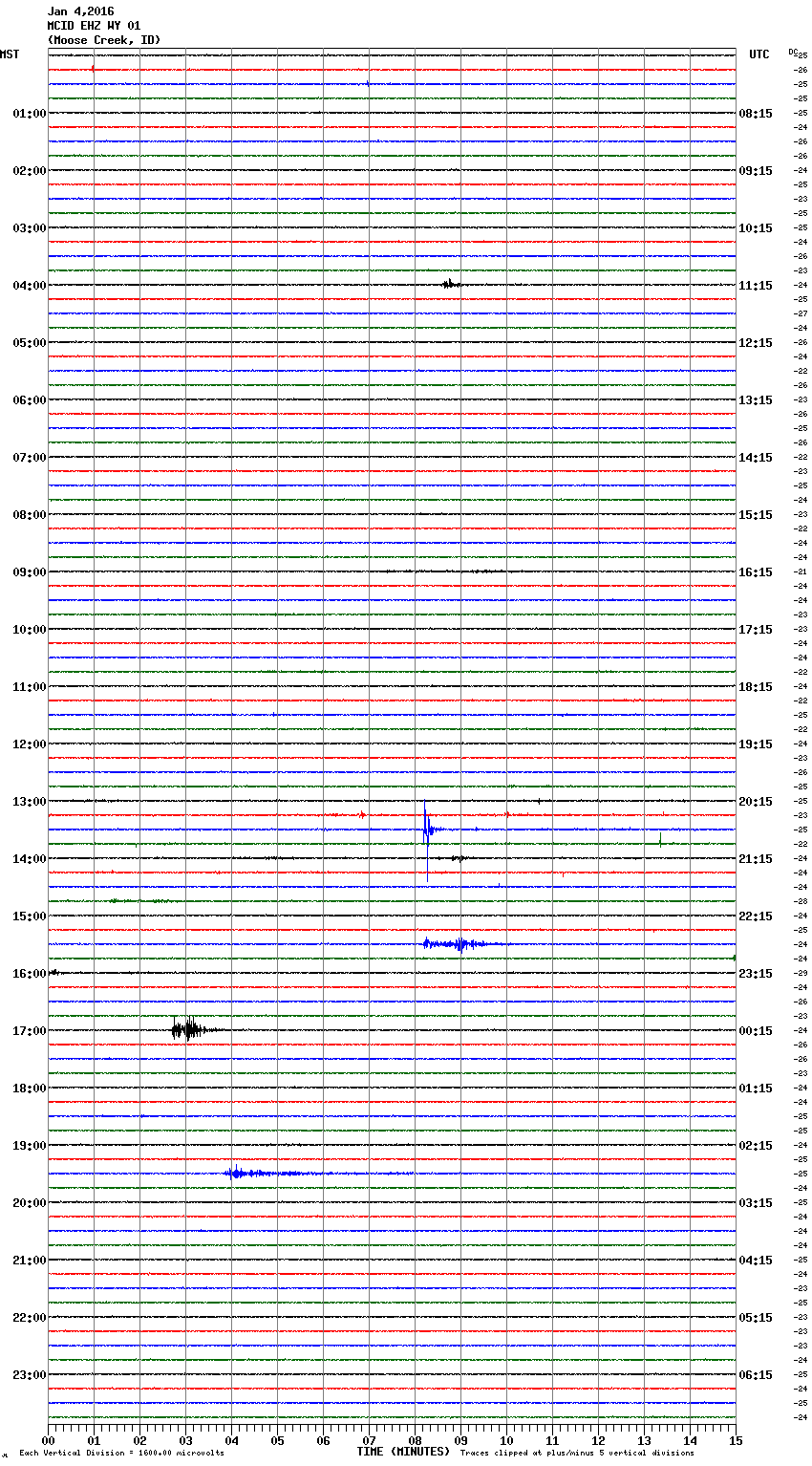The height and width of the screenshot is (1466, 812).
Task: Click the green spike late in the 13:45 trace
Action: coord(660,840)
